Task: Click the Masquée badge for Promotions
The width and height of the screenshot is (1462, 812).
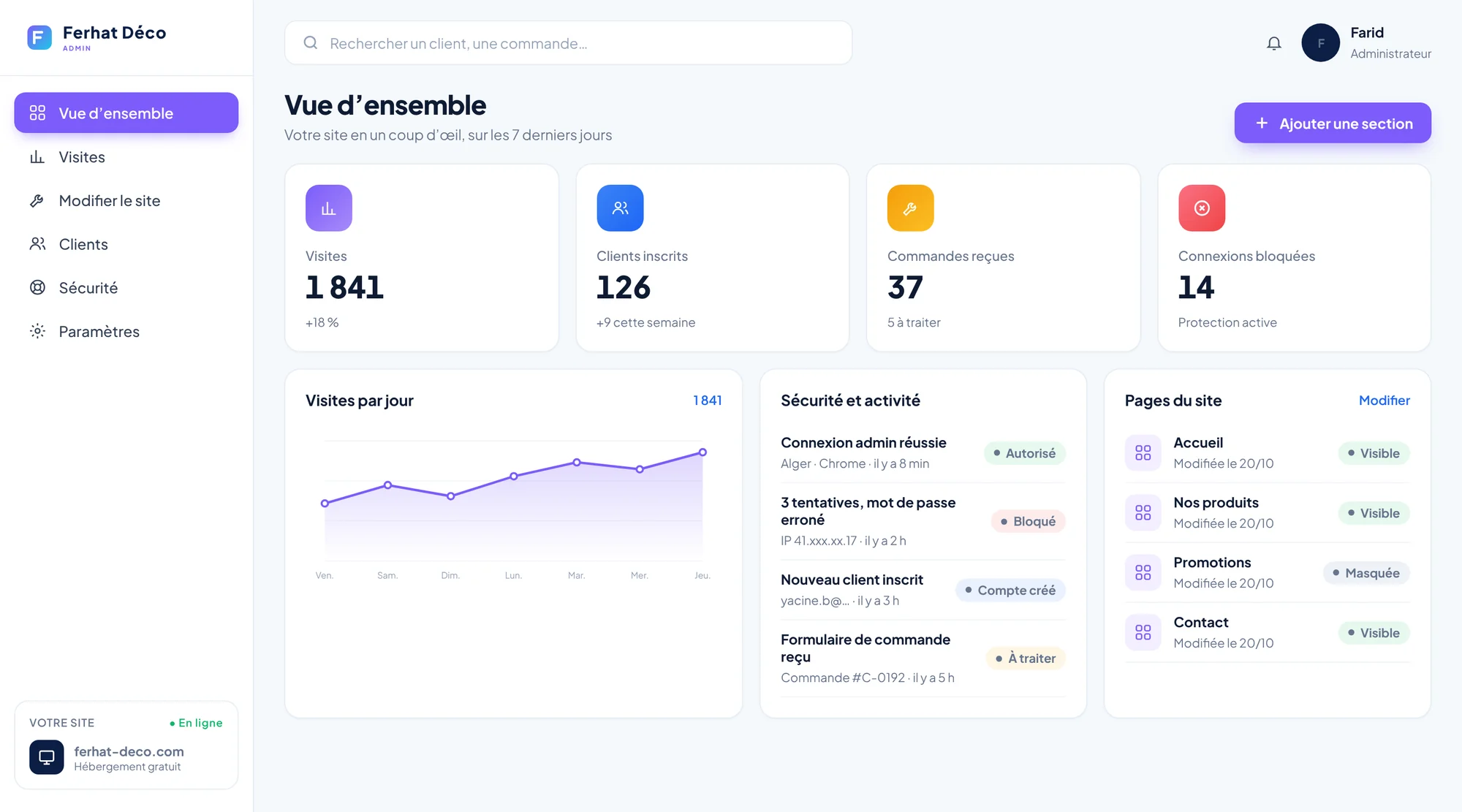Action: coord(1366,573)
